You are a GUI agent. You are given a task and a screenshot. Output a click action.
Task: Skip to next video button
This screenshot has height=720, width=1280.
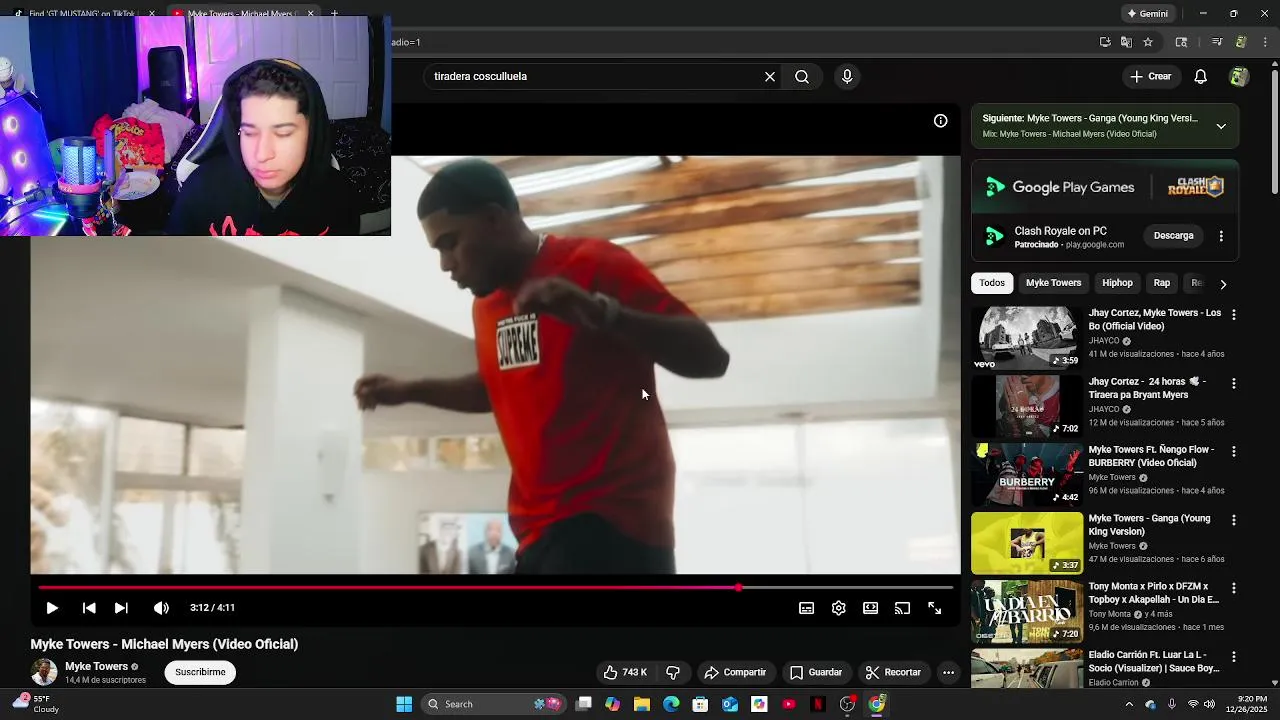click(x=121, y=608)
